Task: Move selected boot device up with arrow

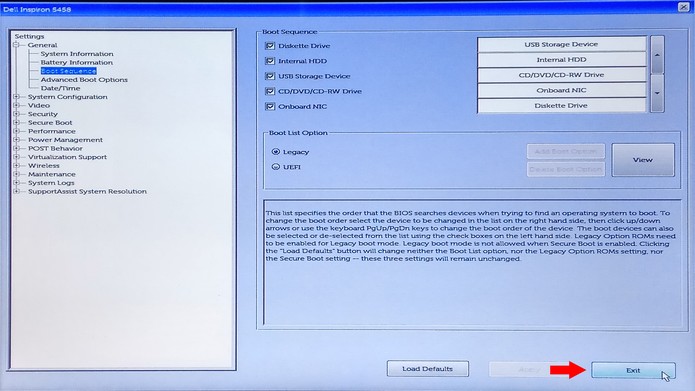Action: click(657, 55)
